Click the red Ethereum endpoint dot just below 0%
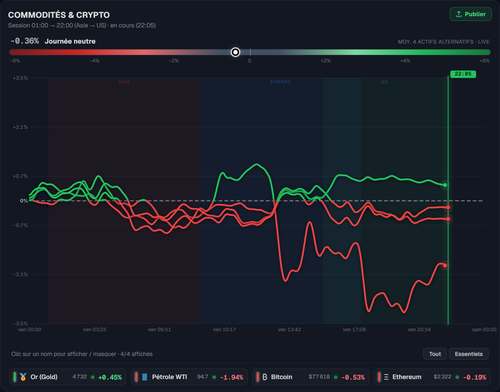 pyautogui.click(x=448, y=207)
